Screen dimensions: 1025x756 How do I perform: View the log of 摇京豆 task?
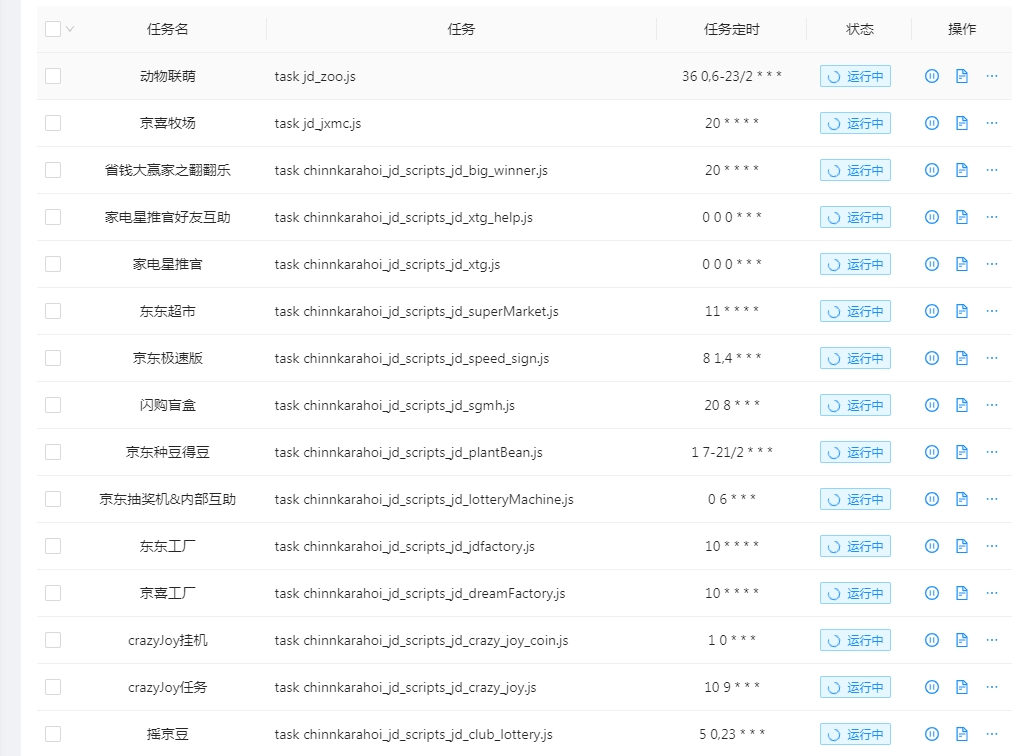[962, 733]
